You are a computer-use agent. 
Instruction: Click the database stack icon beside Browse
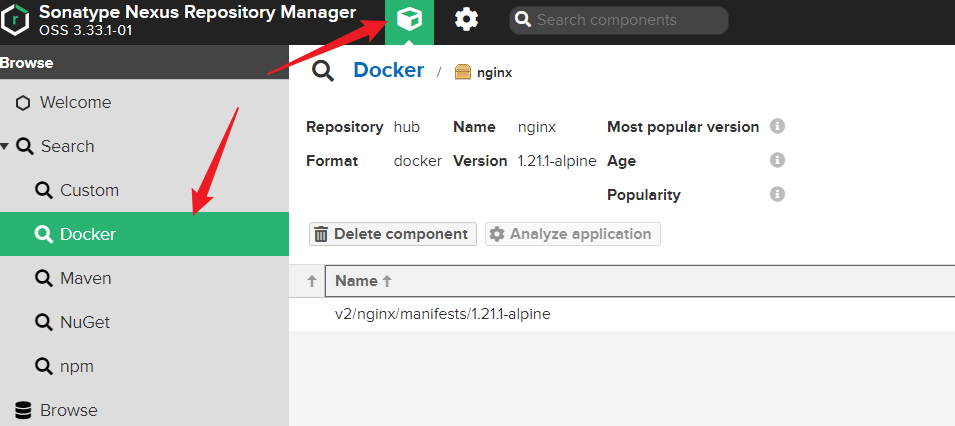coord(23,410)
